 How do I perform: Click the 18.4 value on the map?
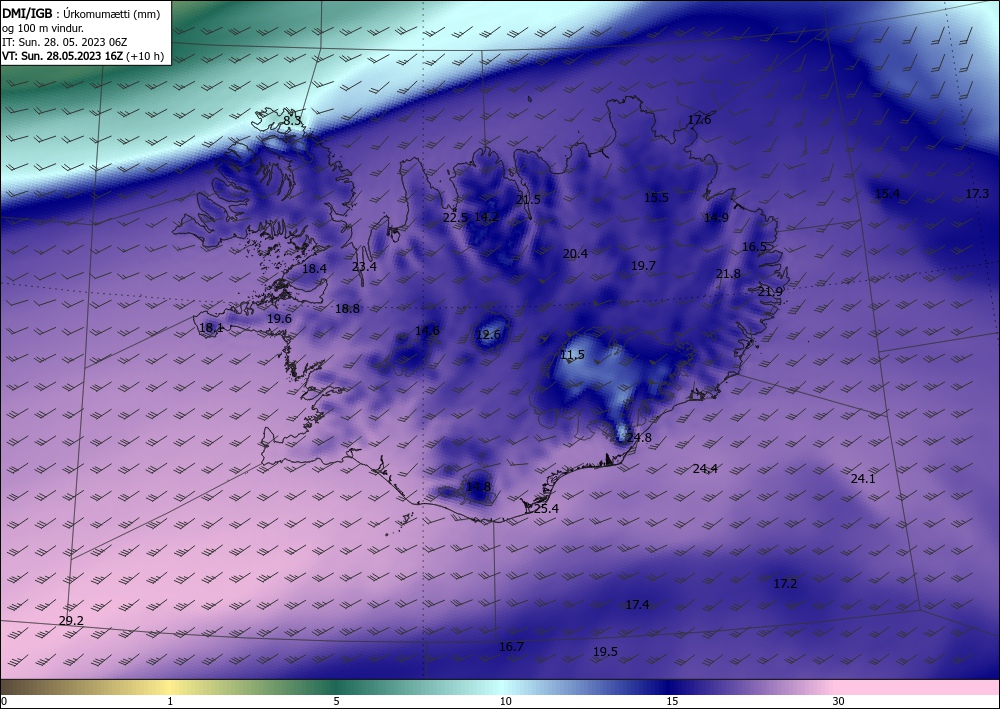click(x=314, y=269)
